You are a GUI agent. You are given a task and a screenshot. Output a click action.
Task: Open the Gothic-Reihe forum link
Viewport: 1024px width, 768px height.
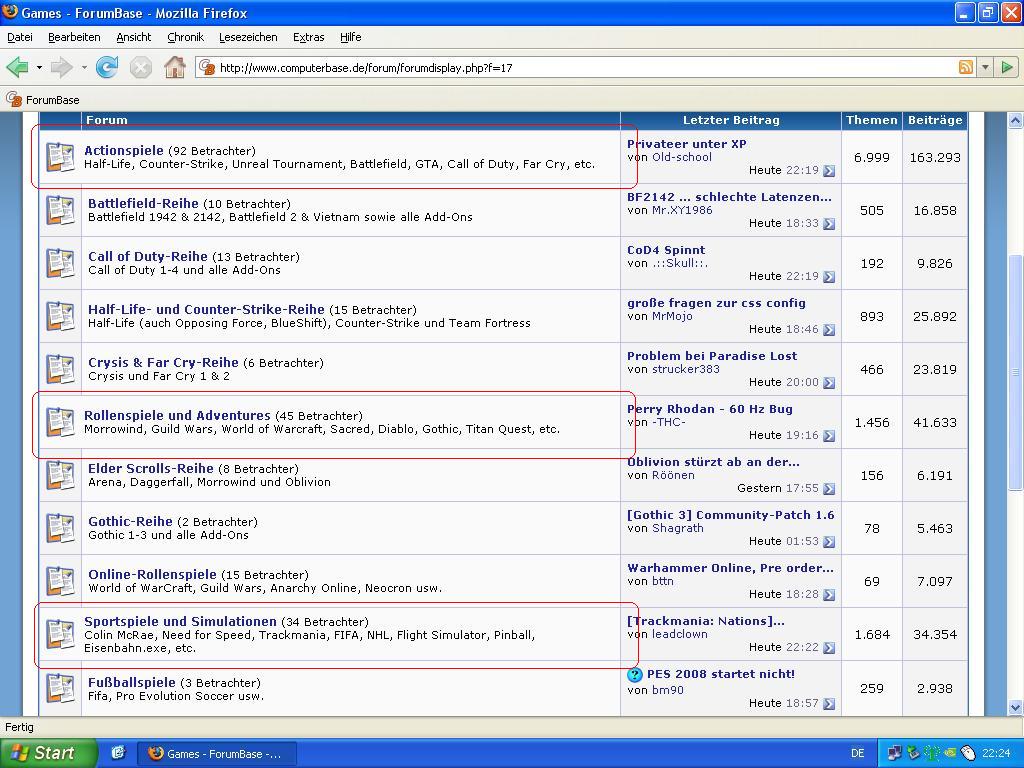pyautogui.click(x=130, y=521)
